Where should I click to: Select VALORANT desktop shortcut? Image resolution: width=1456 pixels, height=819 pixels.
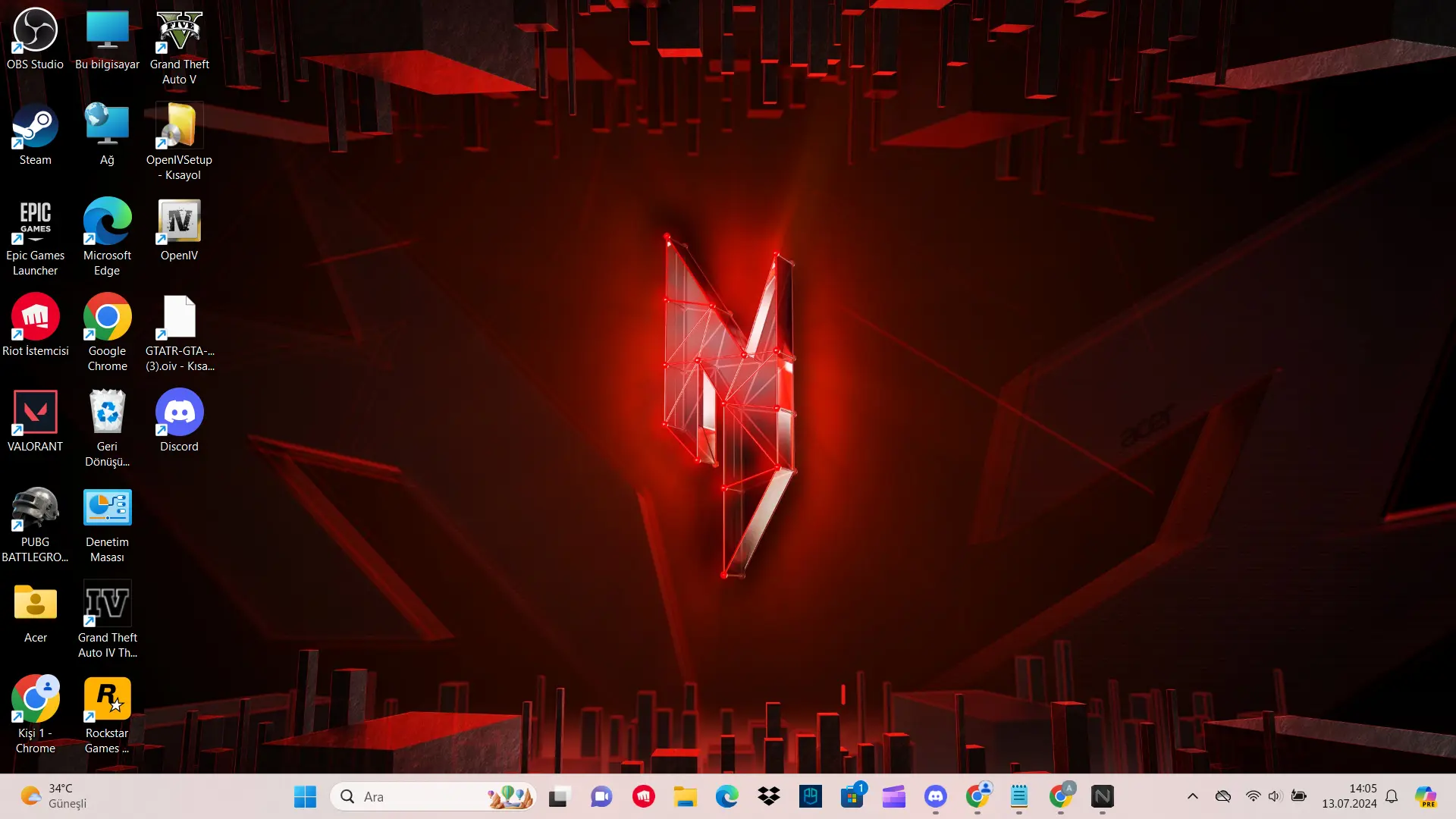point(35,422)
